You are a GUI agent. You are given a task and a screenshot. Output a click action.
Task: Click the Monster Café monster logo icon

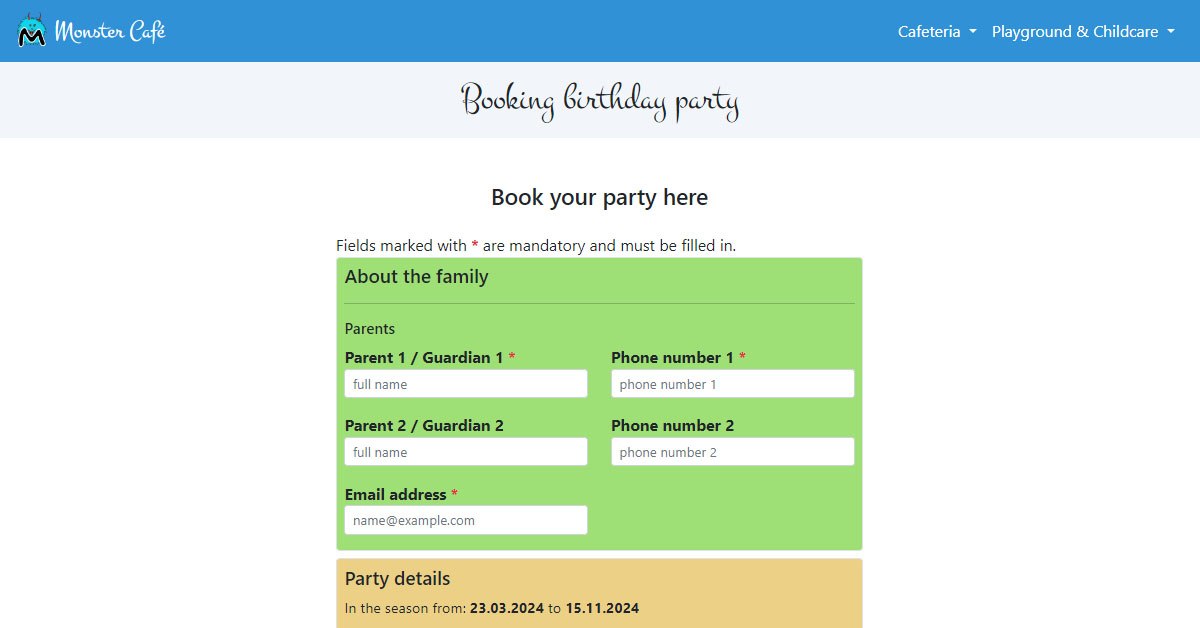pos(30,30)
